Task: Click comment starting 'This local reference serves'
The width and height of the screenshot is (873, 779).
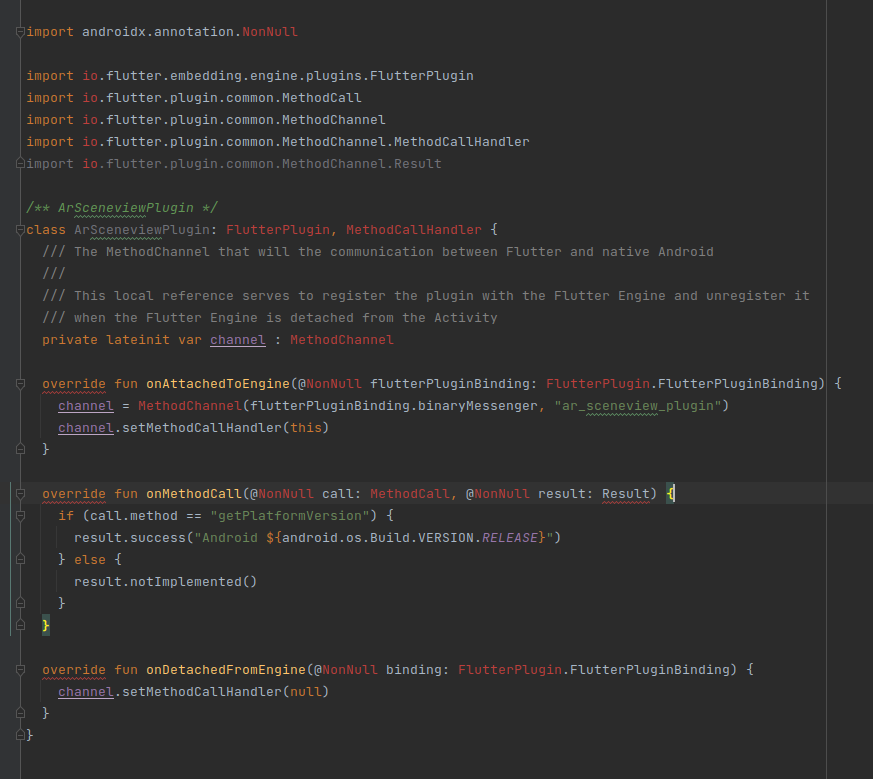Action: tap(426, 296)
